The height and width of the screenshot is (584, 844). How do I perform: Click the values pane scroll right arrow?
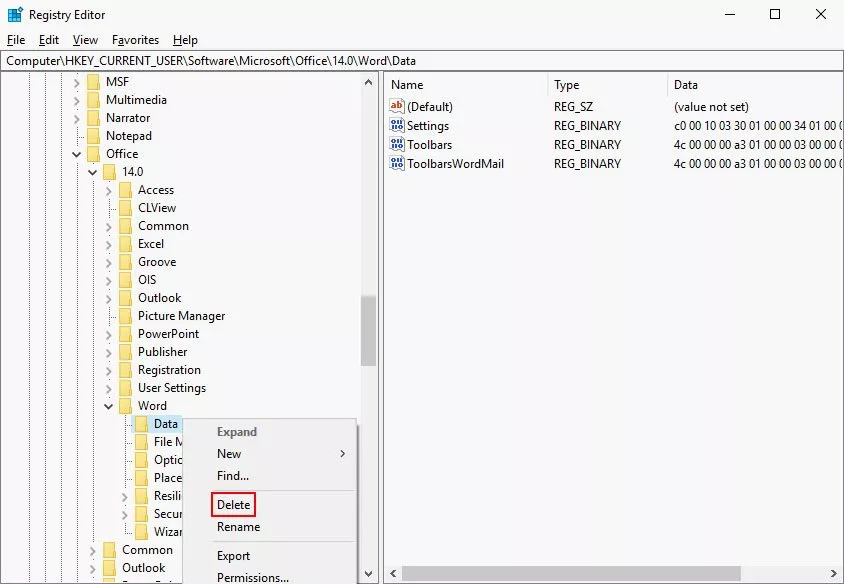(x=834, y=573)
